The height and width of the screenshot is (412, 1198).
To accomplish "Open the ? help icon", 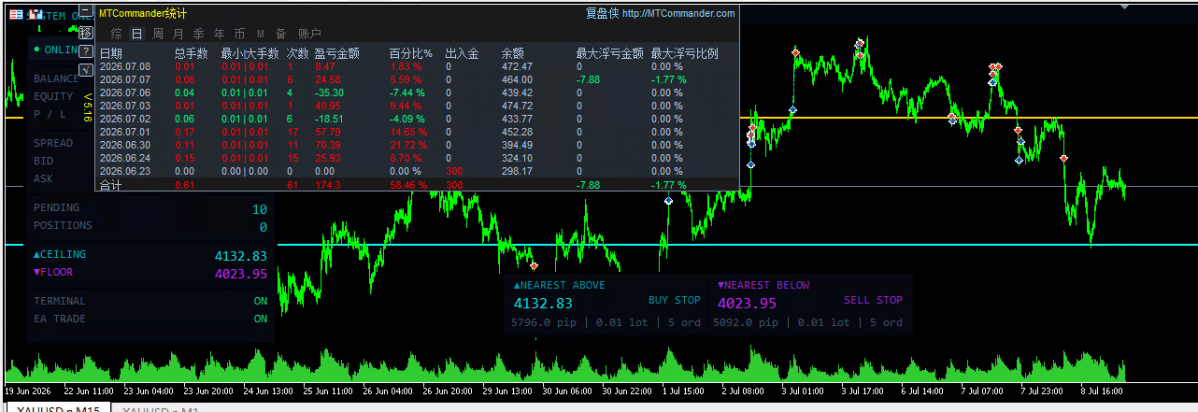I will (x=86, y=51).
